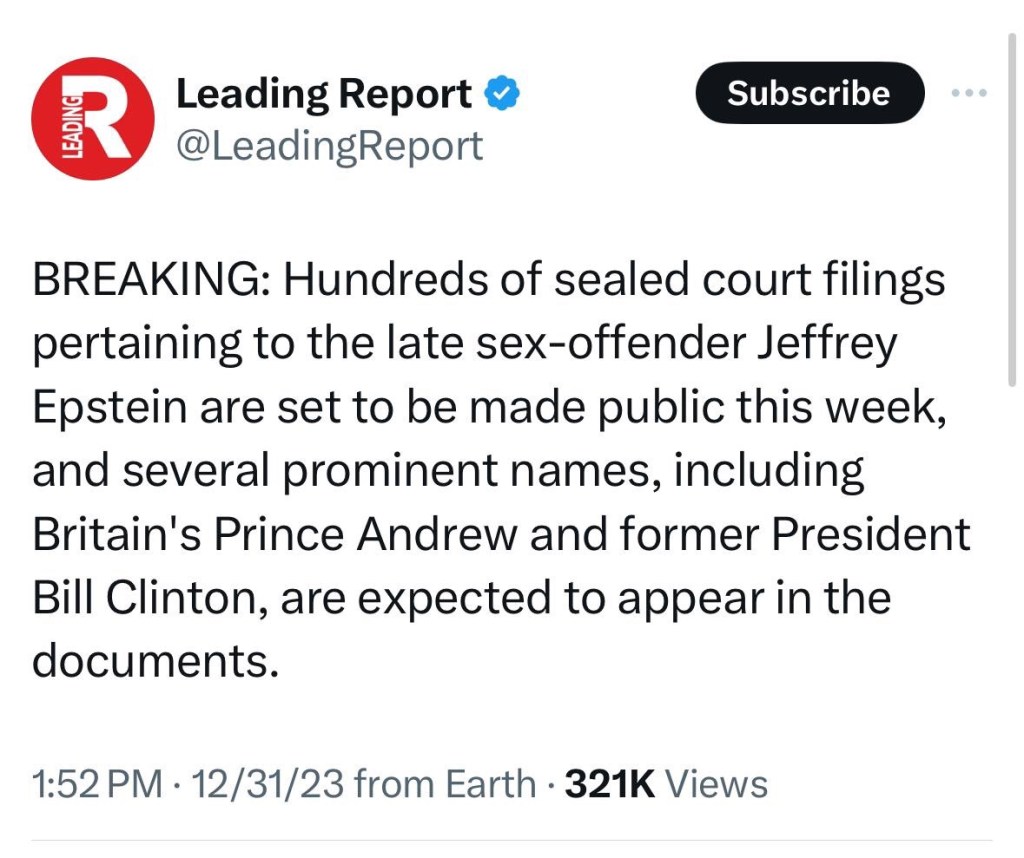Click the 12/31/23 post date
This screenshot has width=1024, height=858.
pyautogui.click(x=261, y=783)
